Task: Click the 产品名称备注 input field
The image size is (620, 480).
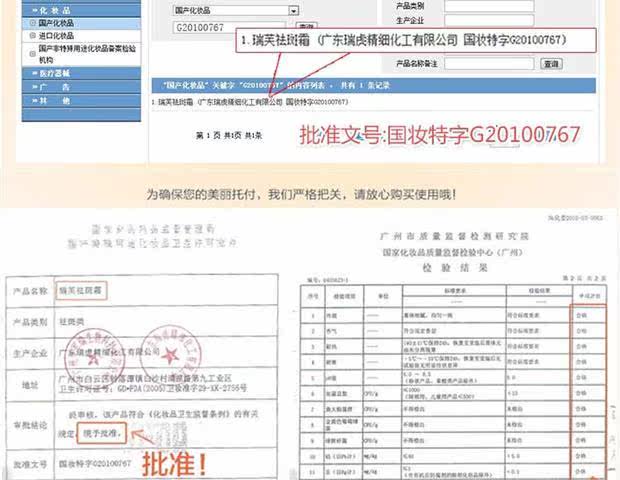Action: click(x=489, y=64)
